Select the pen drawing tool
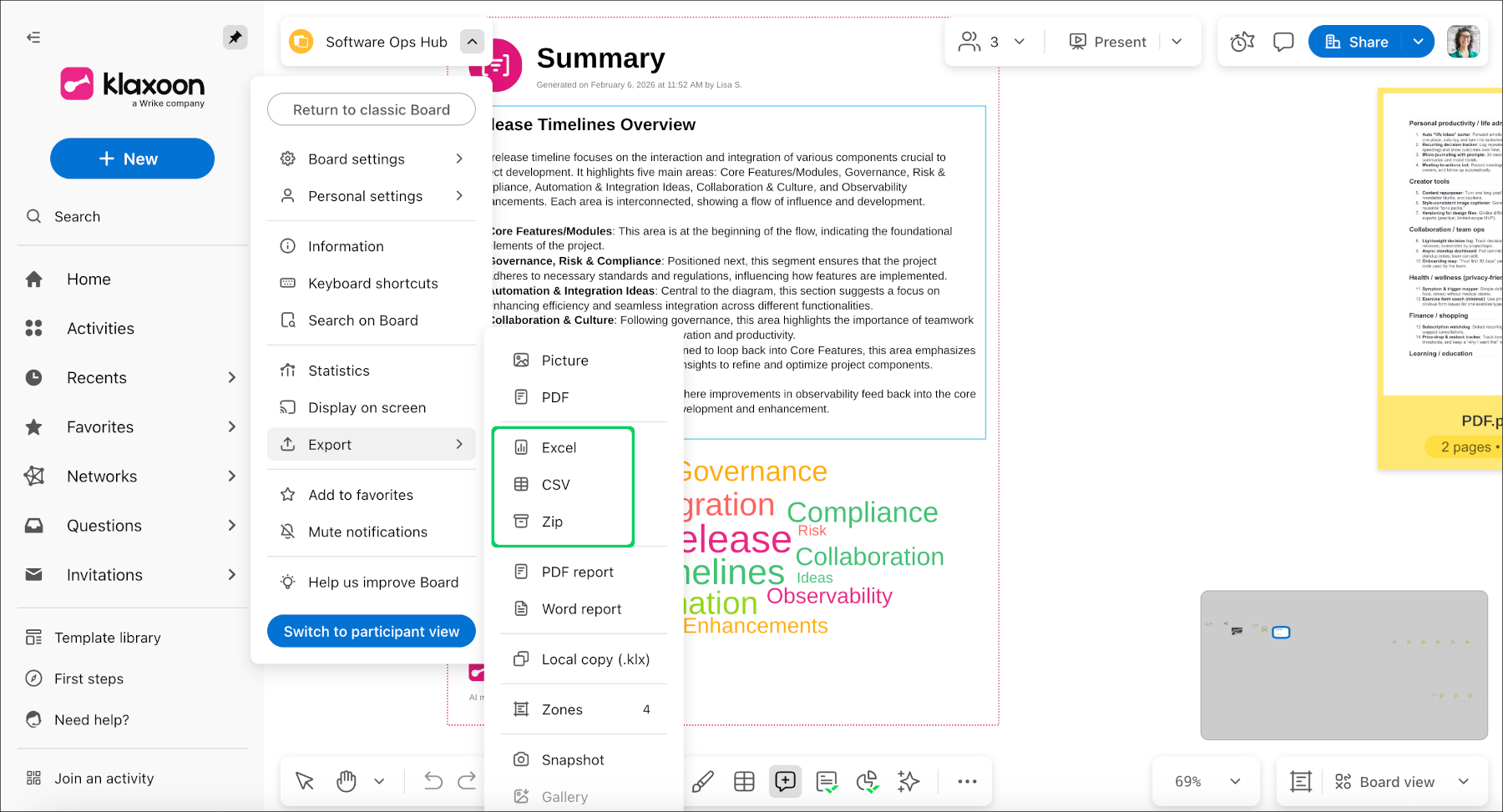The height and width of the screenshot is (812, 1503). [703, 781]
